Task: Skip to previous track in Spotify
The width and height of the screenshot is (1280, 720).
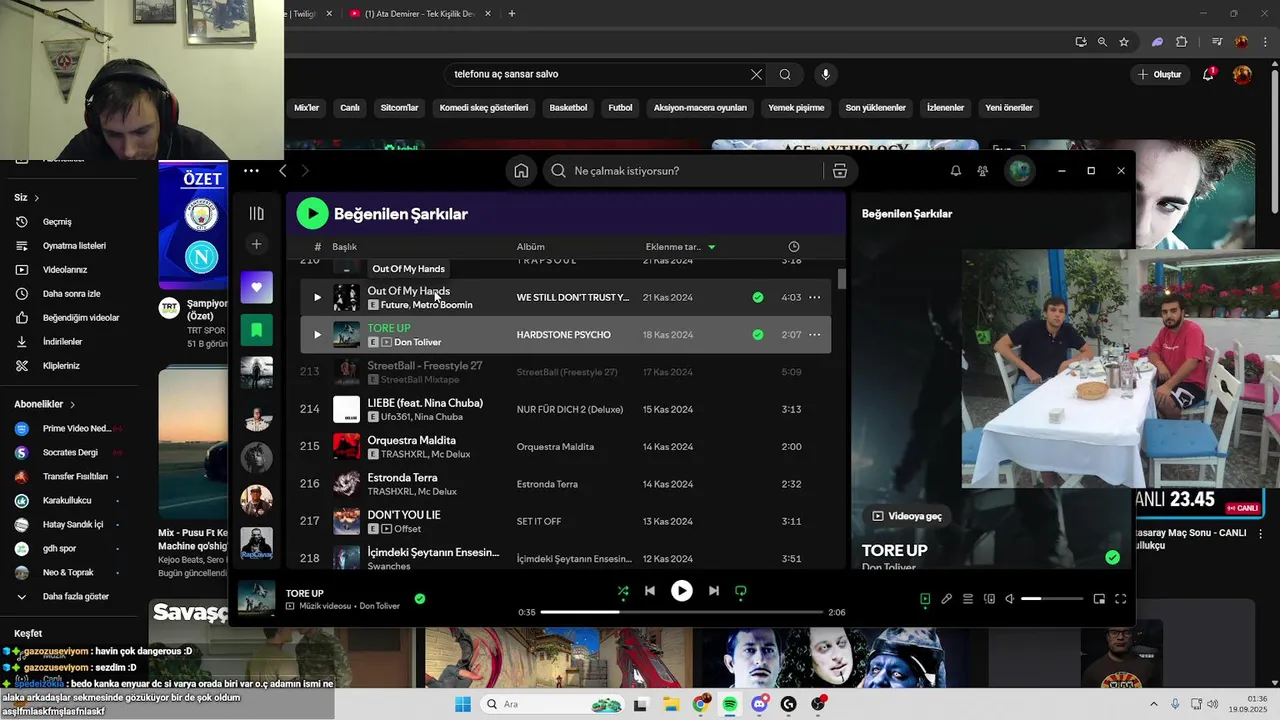Action: click(650, 591)
